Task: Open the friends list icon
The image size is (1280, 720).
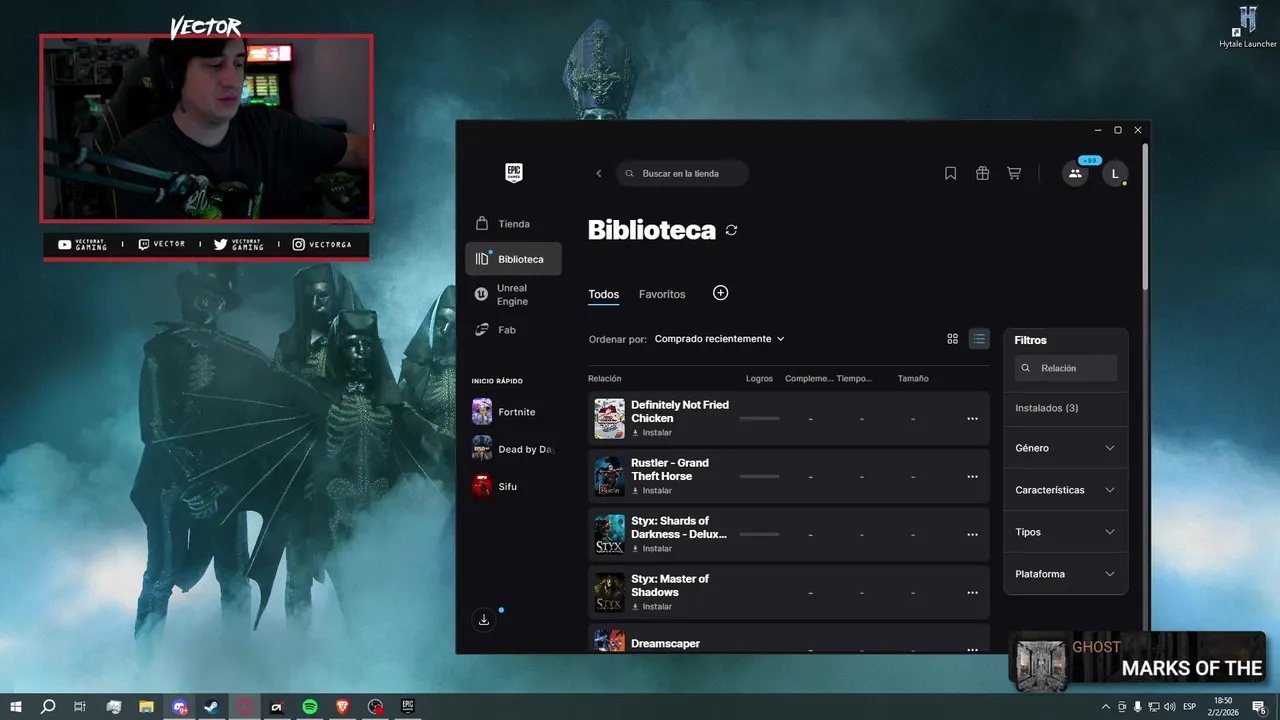Action: coord(1075,173)
